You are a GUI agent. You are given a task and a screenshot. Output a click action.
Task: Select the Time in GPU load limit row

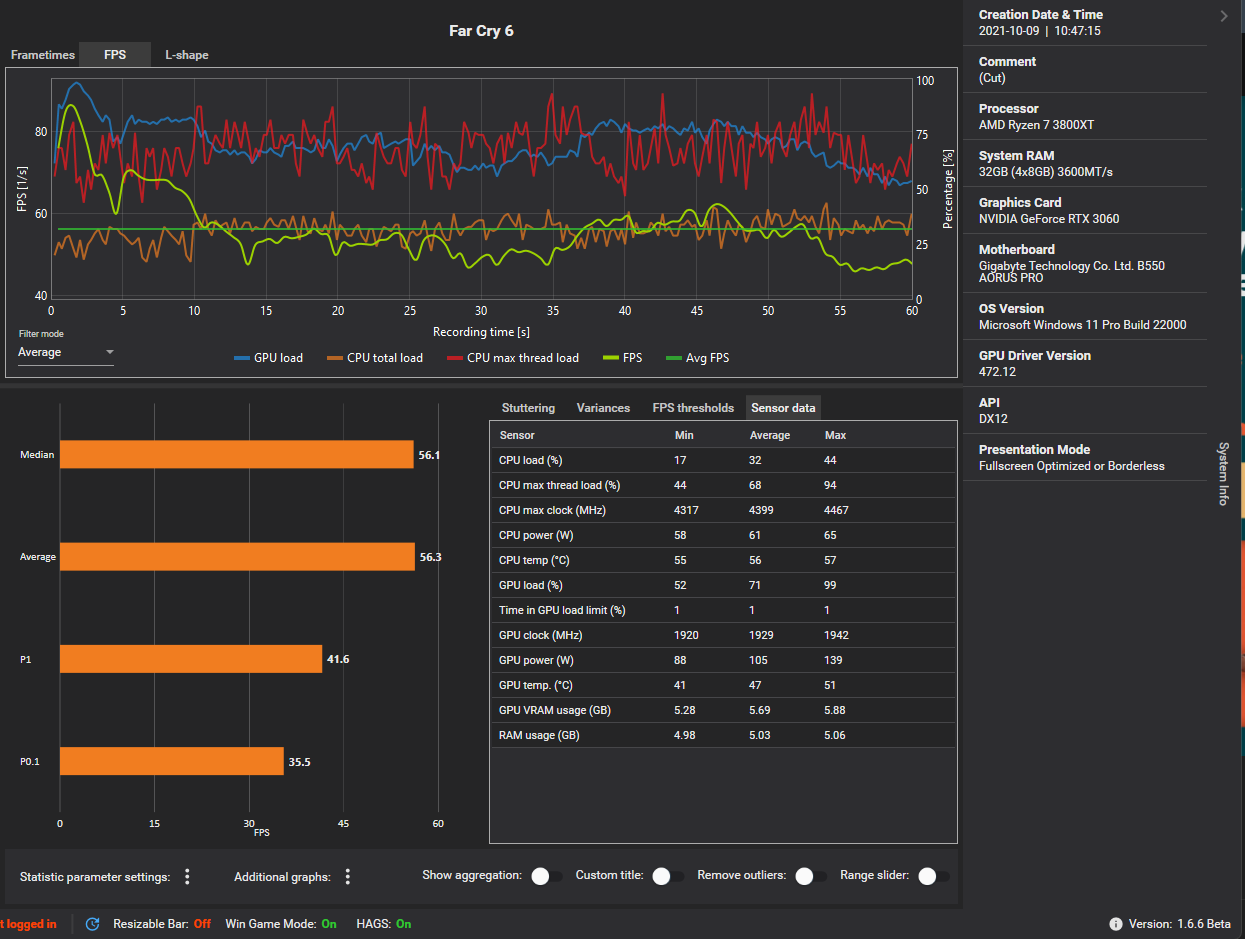(723, 610)
